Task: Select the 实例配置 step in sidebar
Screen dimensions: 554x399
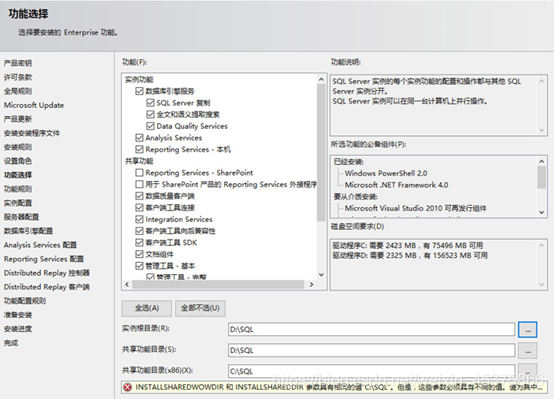Action: [18, 203]
